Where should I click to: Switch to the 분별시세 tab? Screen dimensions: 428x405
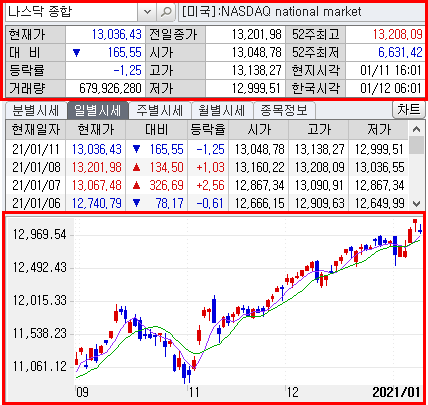36,110
